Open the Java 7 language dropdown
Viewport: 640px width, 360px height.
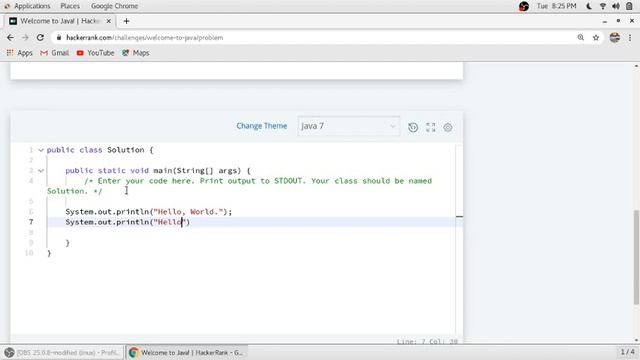click(349, 126)
